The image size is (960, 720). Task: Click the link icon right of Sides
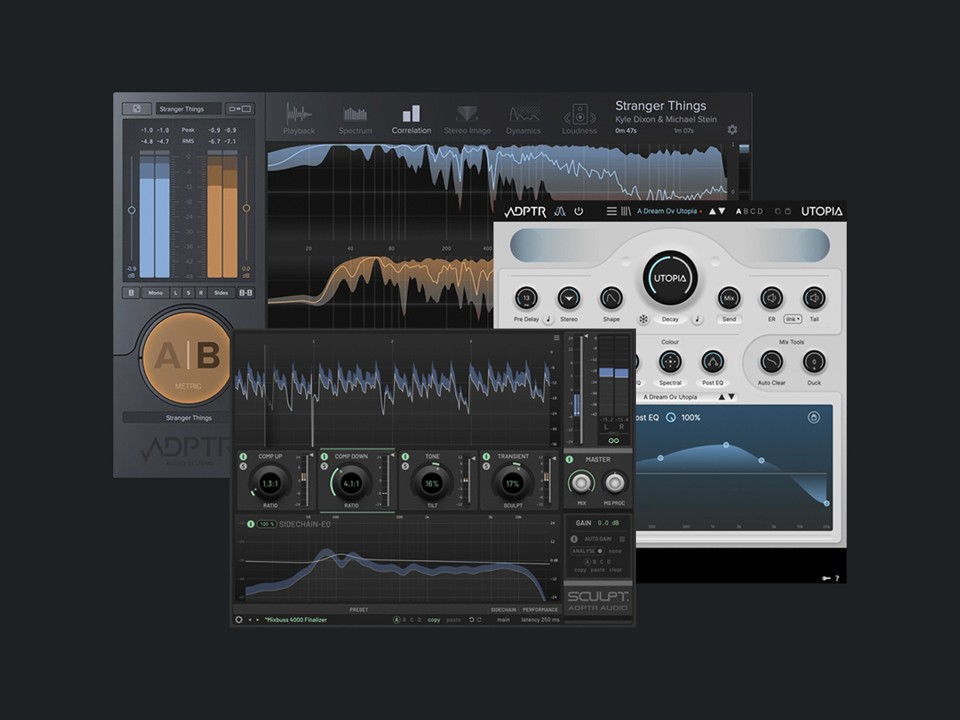[246, 293]
